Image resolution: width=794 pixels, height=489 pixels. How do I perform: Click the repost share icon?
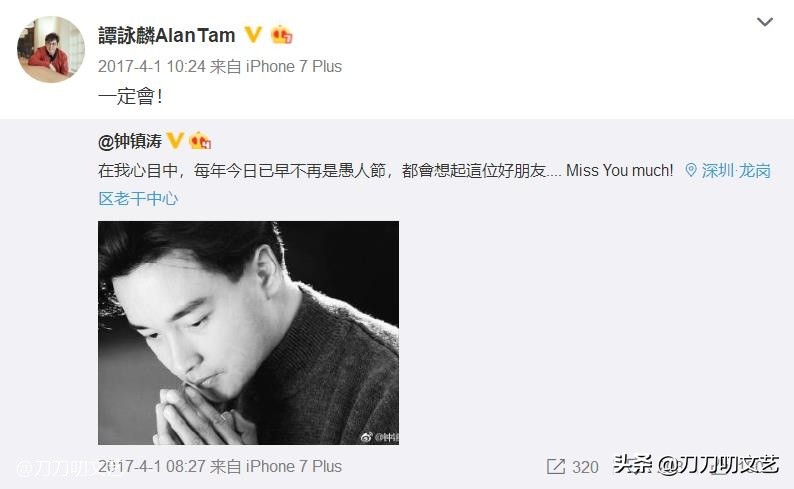[555, 466]
